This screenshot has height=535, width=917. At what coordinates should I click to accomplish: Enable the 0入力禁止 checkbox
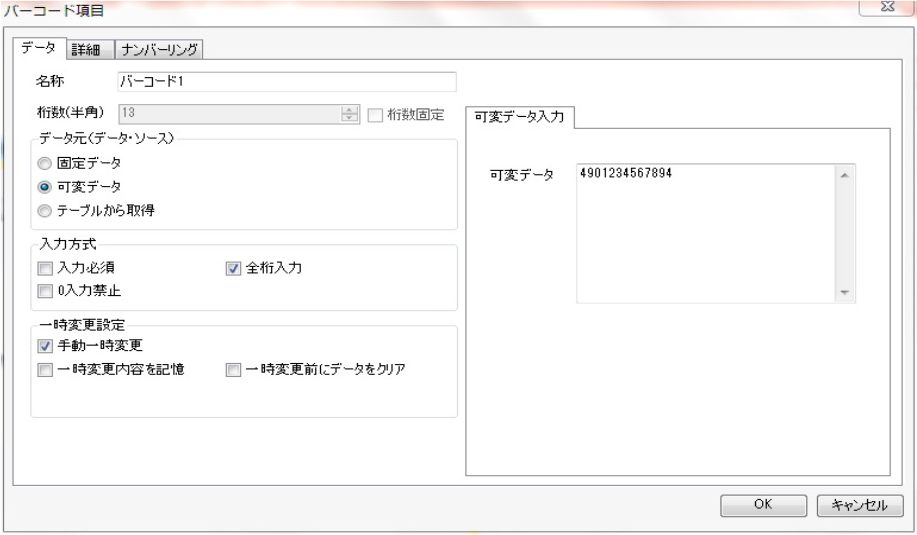tap(44, 292)
